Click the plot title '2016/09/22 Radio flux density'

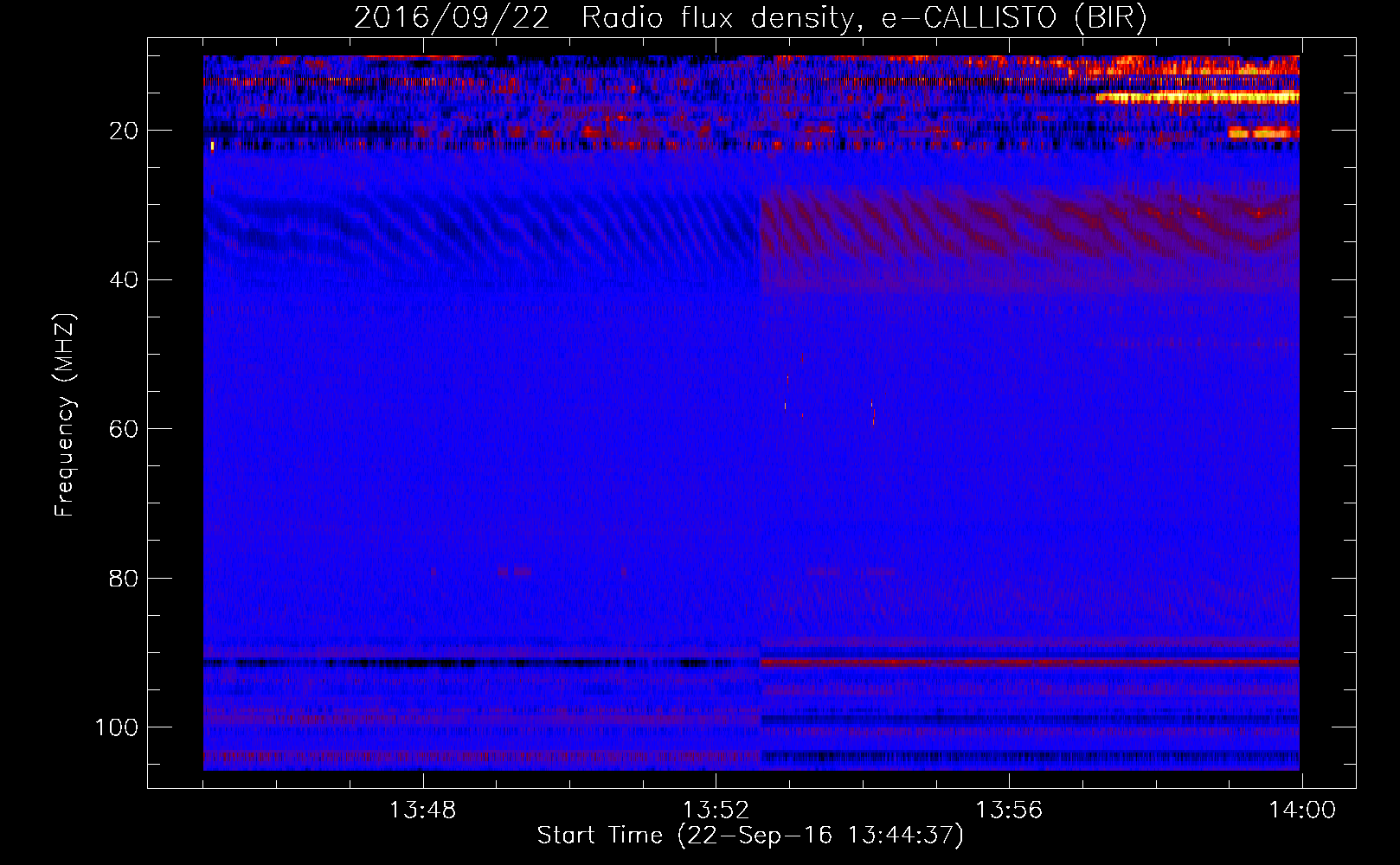(x=604, y=17)
